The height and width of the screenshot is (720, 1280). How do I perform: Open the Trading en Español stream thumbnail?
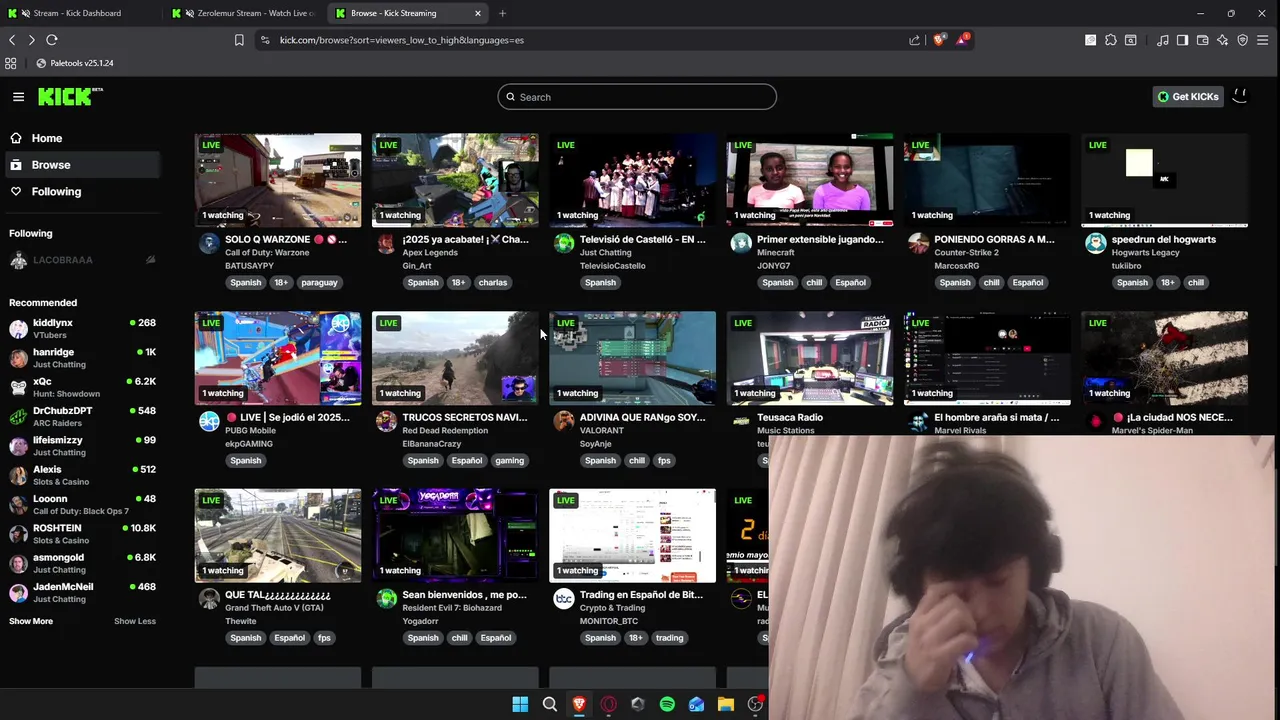pyautogui.click(x=632, y=535)
